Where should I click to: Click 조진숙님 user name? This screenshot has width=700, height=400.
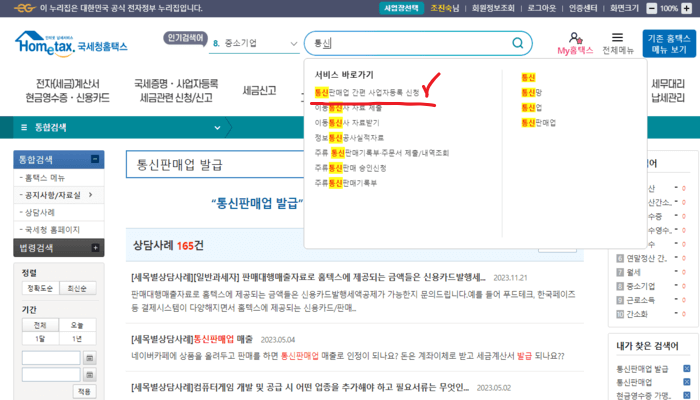[x=445, y=8]
